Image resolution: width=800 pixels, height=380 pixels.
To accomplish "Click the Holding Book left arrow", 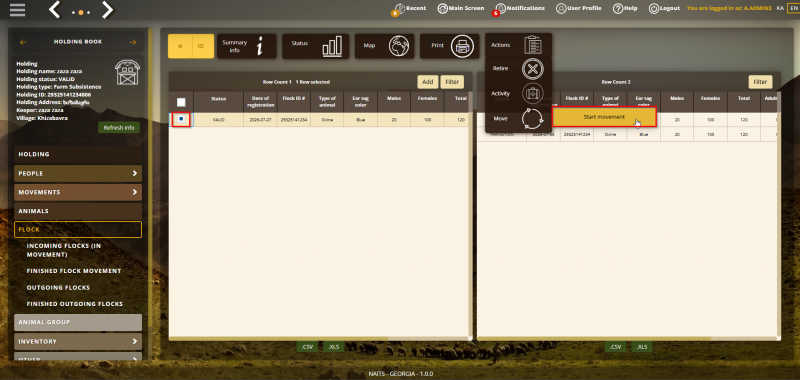I will pos(23,42).
